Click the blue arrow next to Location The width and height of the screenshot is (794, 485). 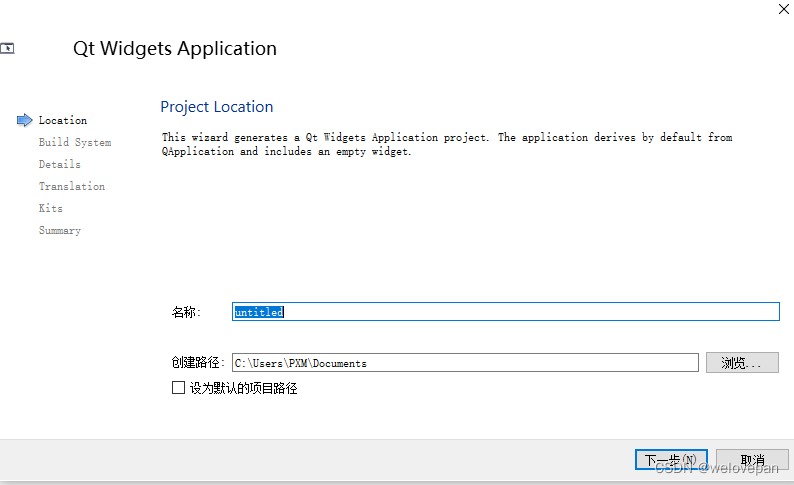point(24,120)
